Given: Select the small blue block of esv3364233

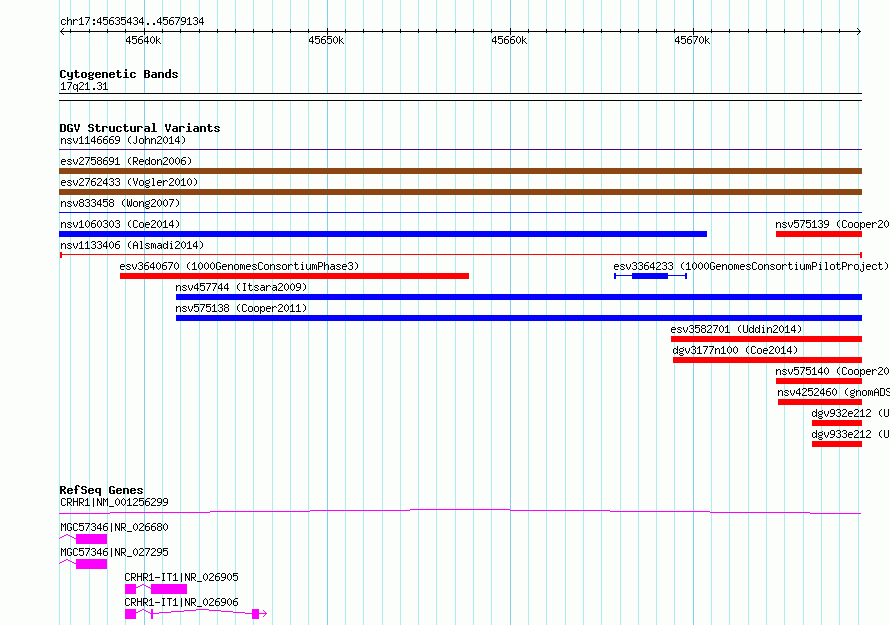Looking at the screenshot, I should click(650, 276).
